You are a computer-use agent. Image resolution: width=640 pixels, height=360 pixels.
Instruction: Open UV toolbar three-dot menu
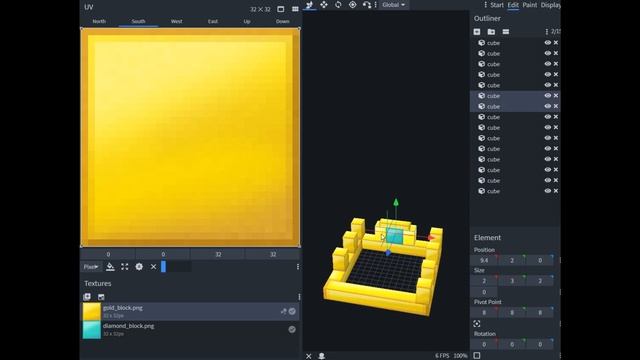pos(298,267)
